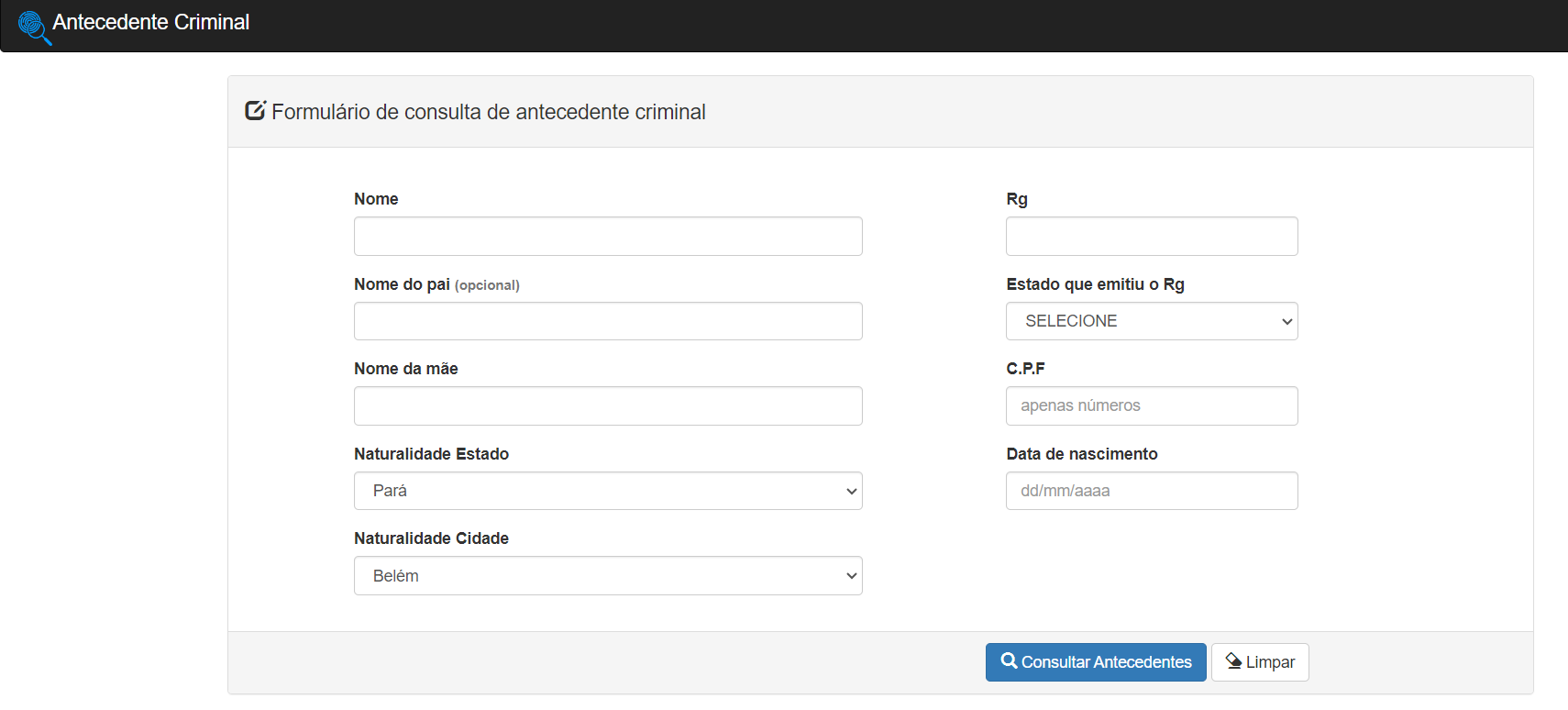Viewport: 1568px width, 710px height.
Task: Focus the C.P.F apenas números field
Action: click(1151, 405)
